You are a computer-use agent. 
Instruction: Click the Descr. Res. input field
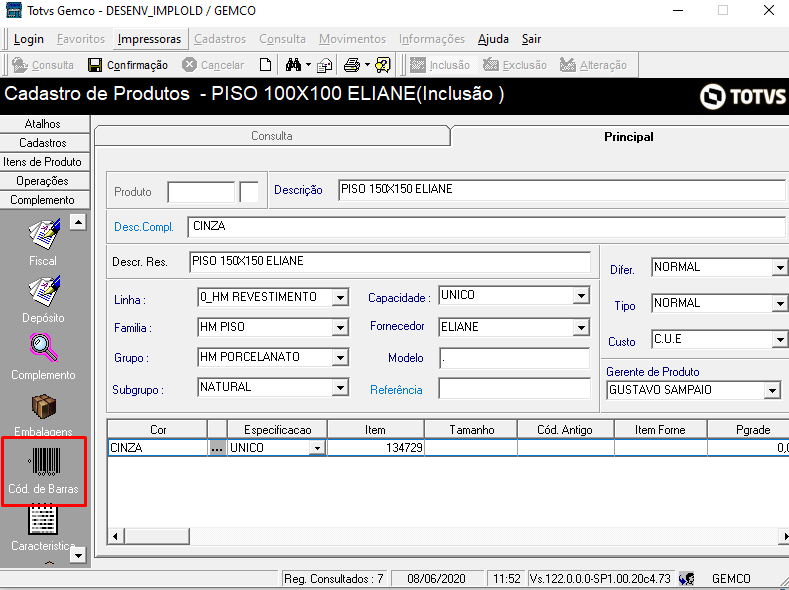coord(390,262)
